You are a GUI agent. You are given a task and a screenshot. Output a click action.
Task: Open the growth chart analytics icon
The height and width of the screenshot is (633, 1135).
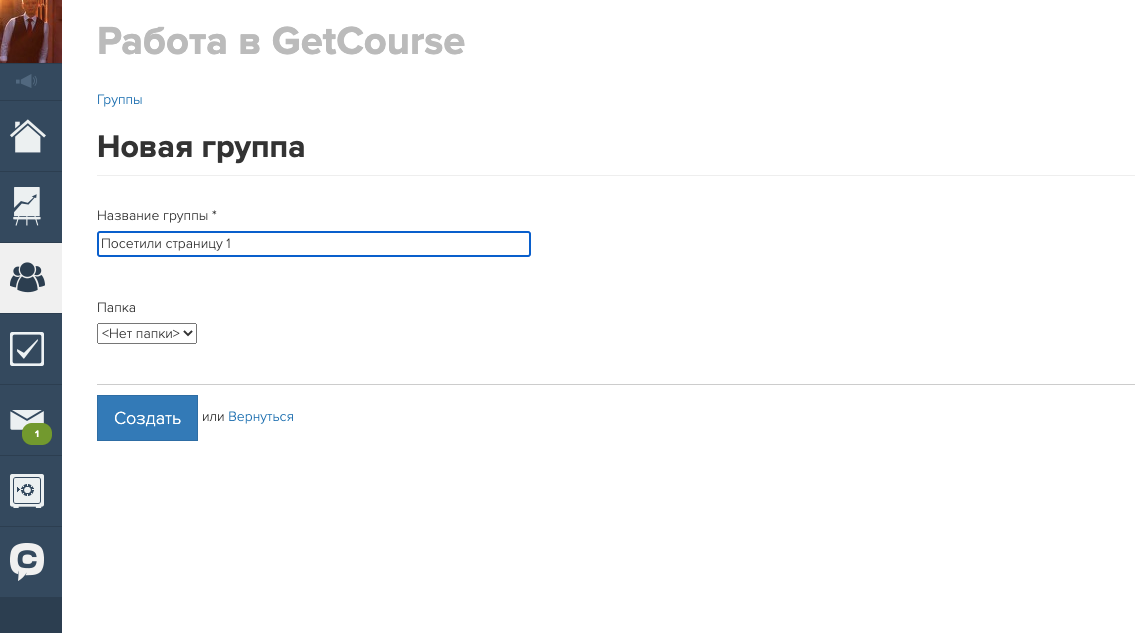28,205
